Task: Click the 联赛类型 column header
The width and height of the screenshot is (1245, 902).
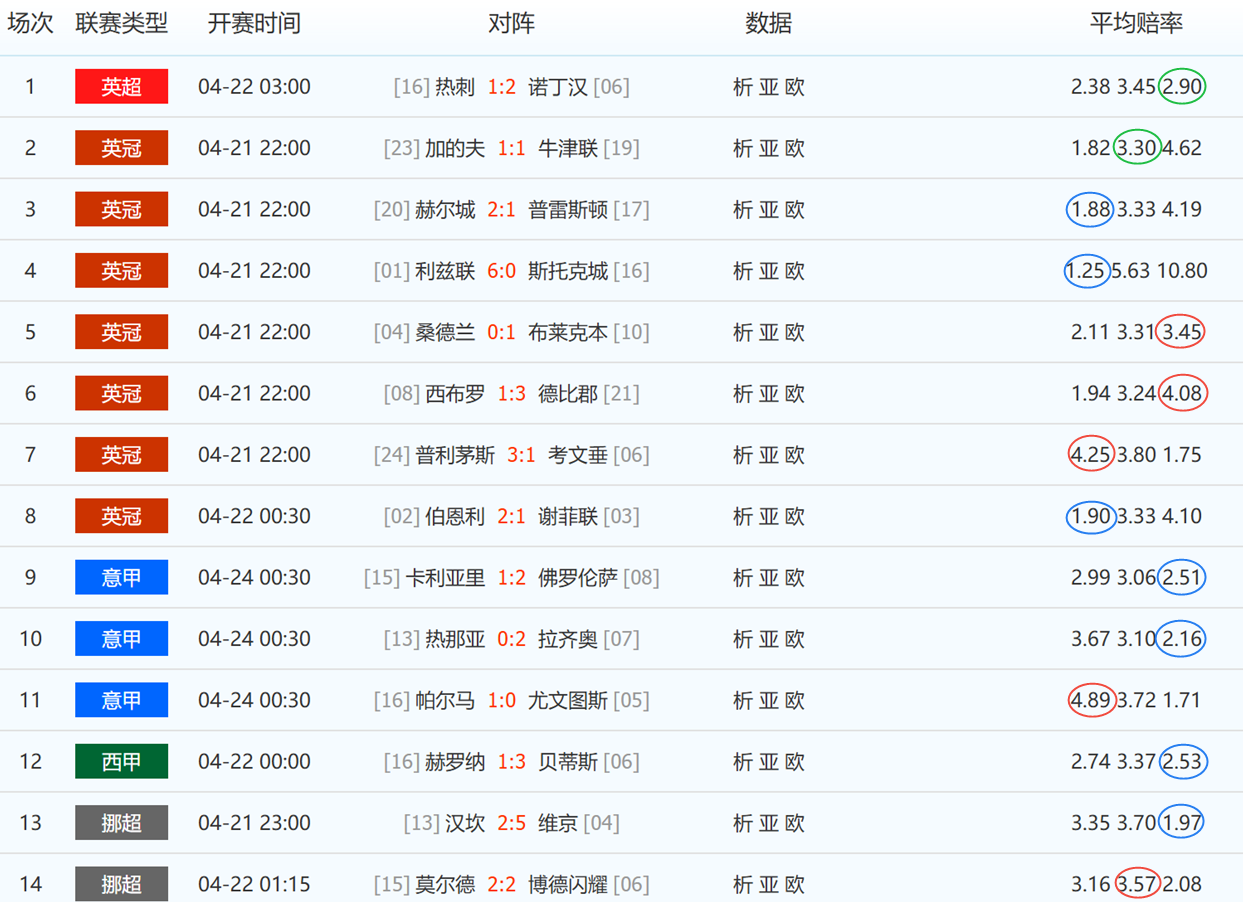Action: point(121,24)
